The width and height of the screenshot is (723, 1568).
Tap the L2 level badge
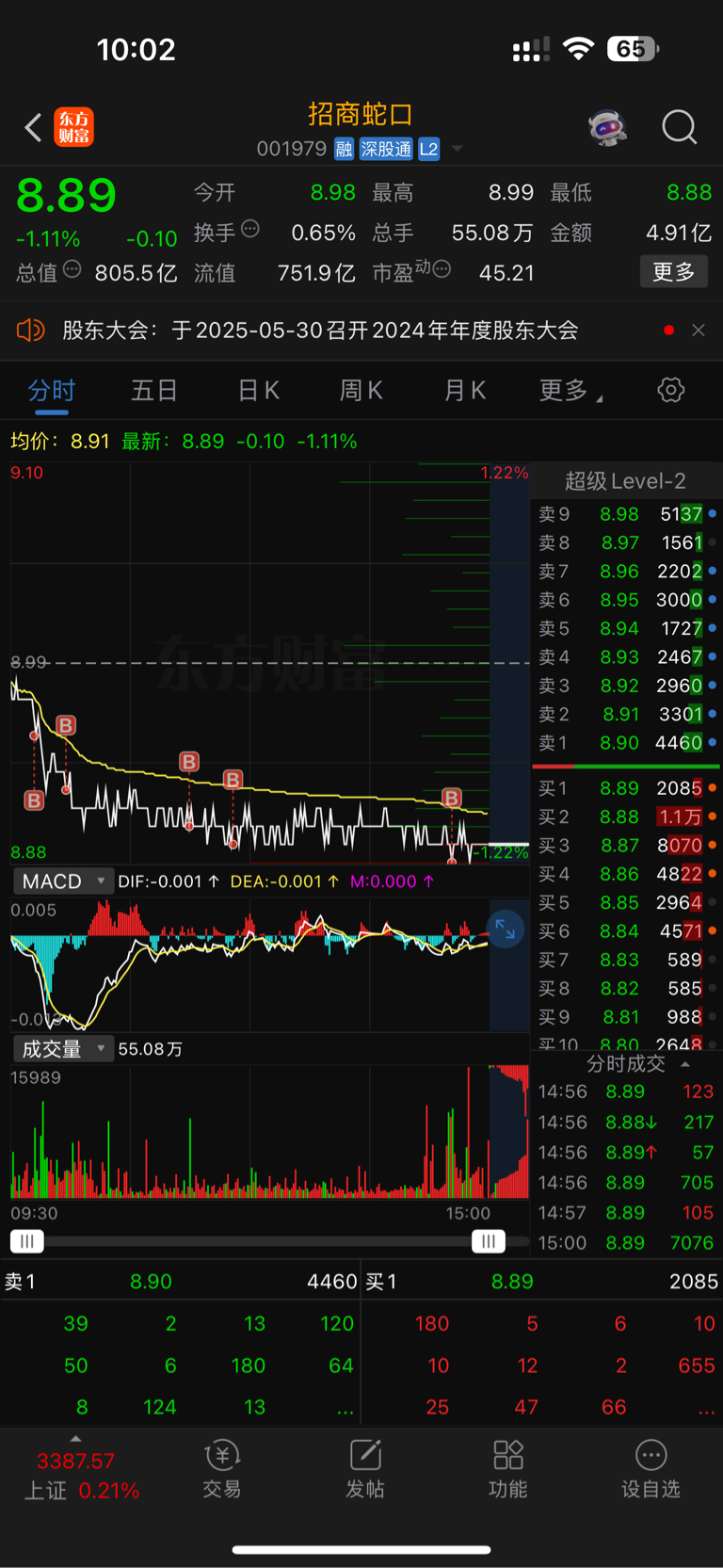428,149
